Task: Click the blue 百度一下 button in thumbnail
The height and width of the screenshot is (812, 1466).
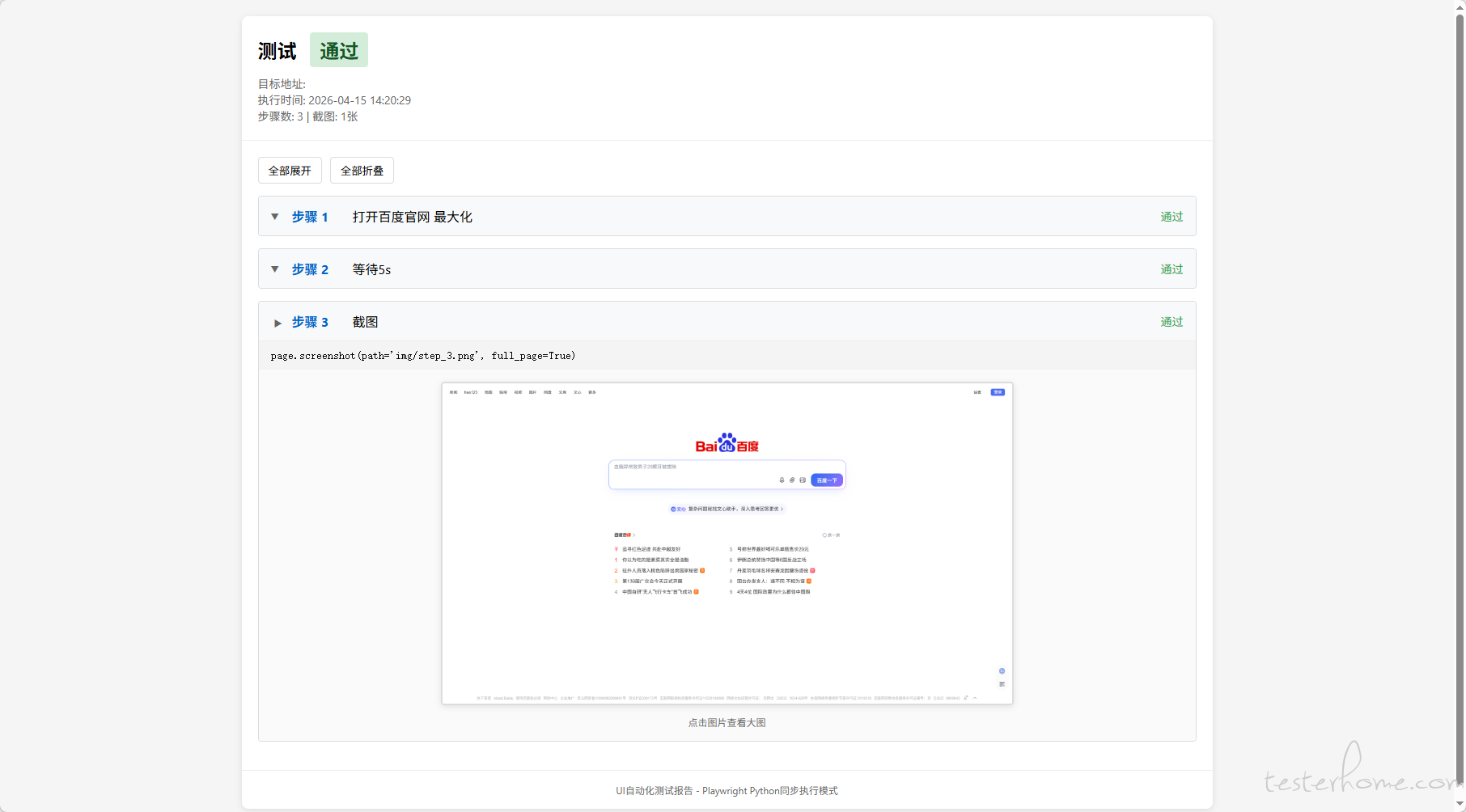Action: 826,480
